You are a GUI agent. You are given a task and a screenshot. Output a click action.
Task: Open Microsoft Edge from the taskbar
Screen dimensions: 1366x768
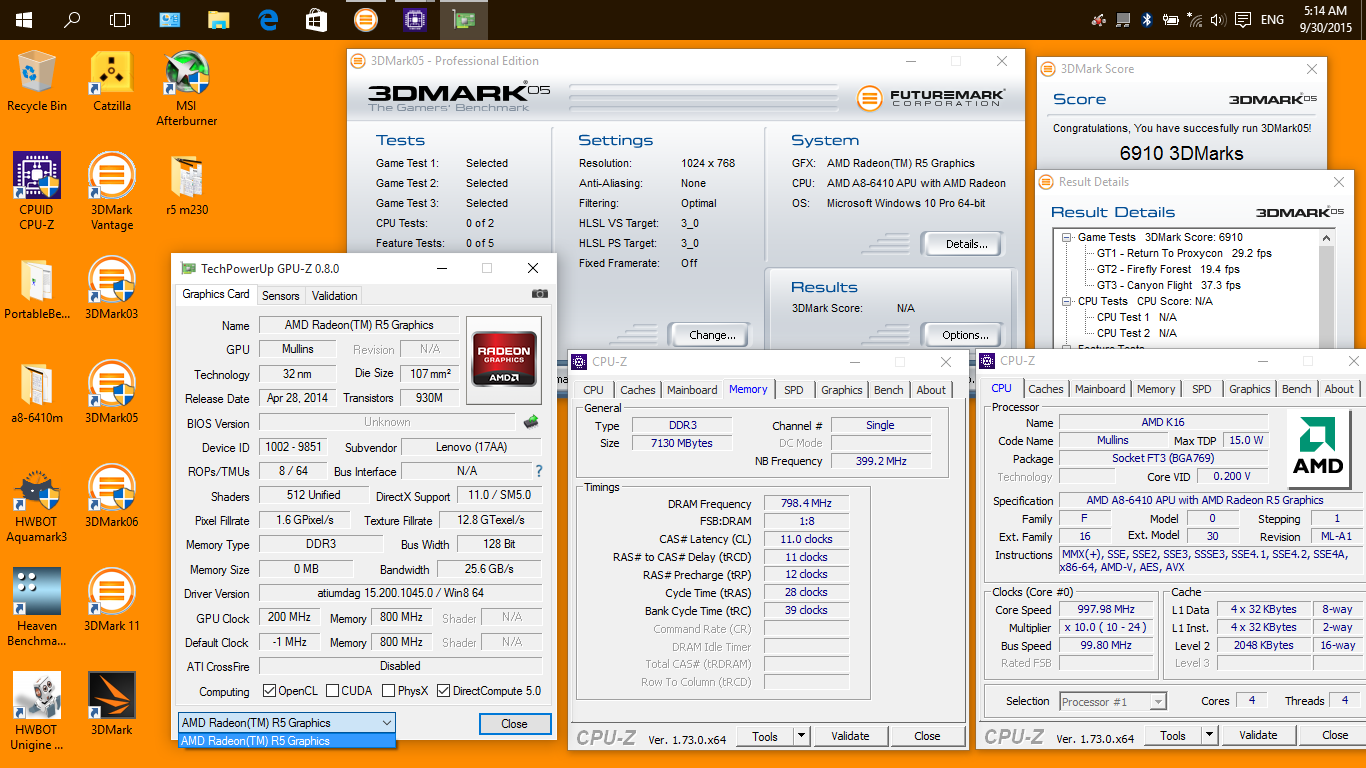coord(268,19)
